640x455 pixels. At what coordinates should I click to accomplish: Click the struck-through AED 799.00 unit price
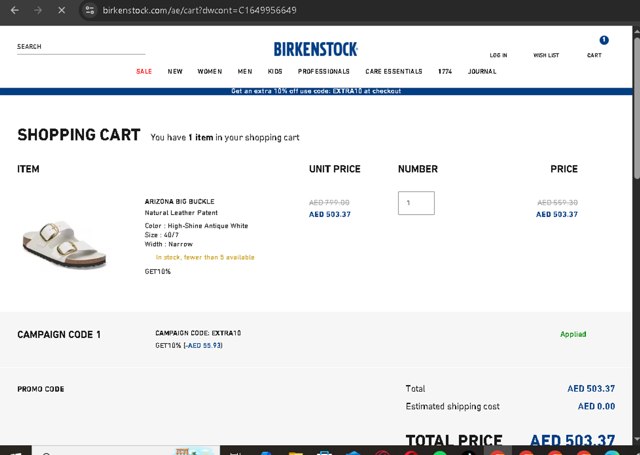point(329,202)
